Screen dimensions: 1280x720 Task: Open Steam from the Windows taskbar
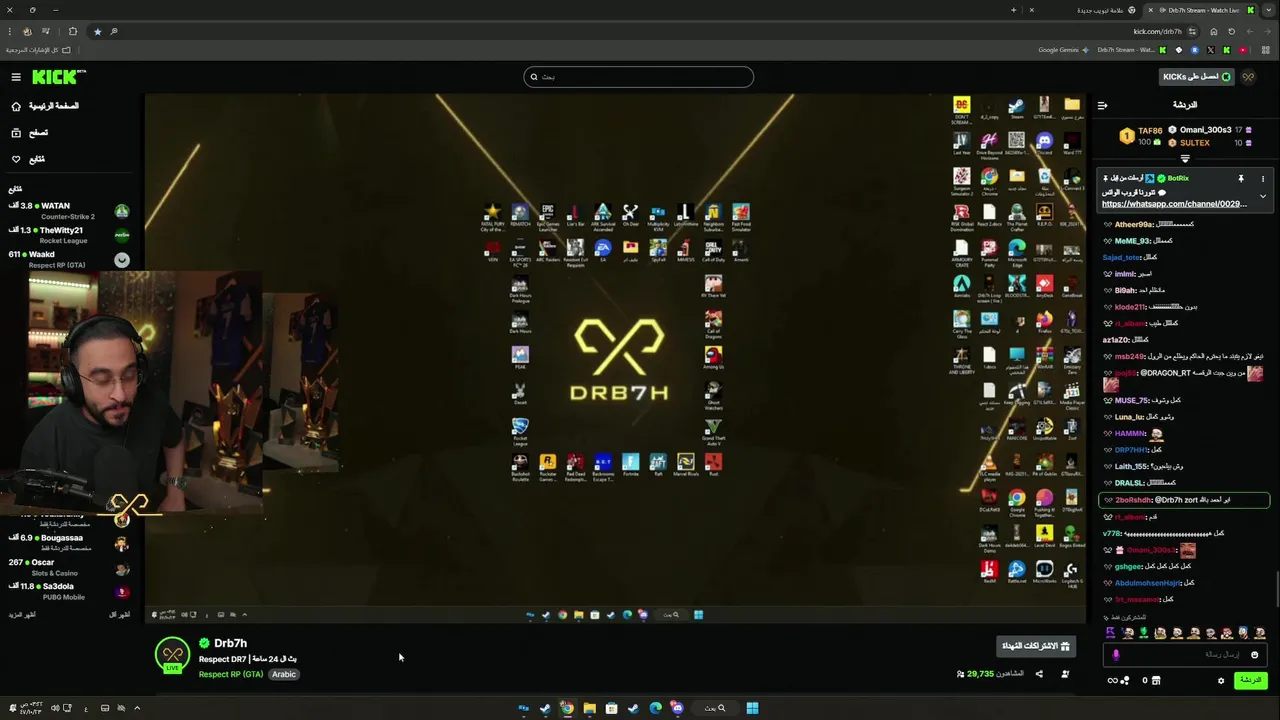(545, 708)
